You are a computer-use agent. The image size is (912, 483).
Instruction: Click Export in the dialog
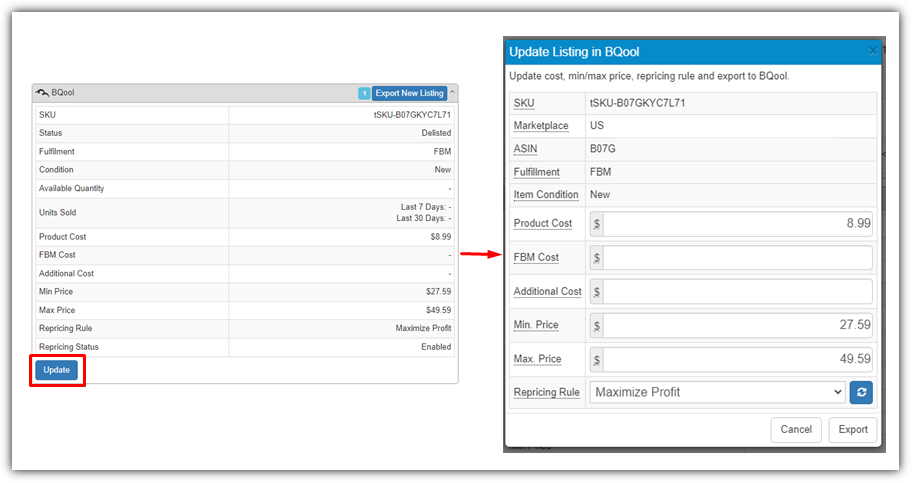(853, 429)
